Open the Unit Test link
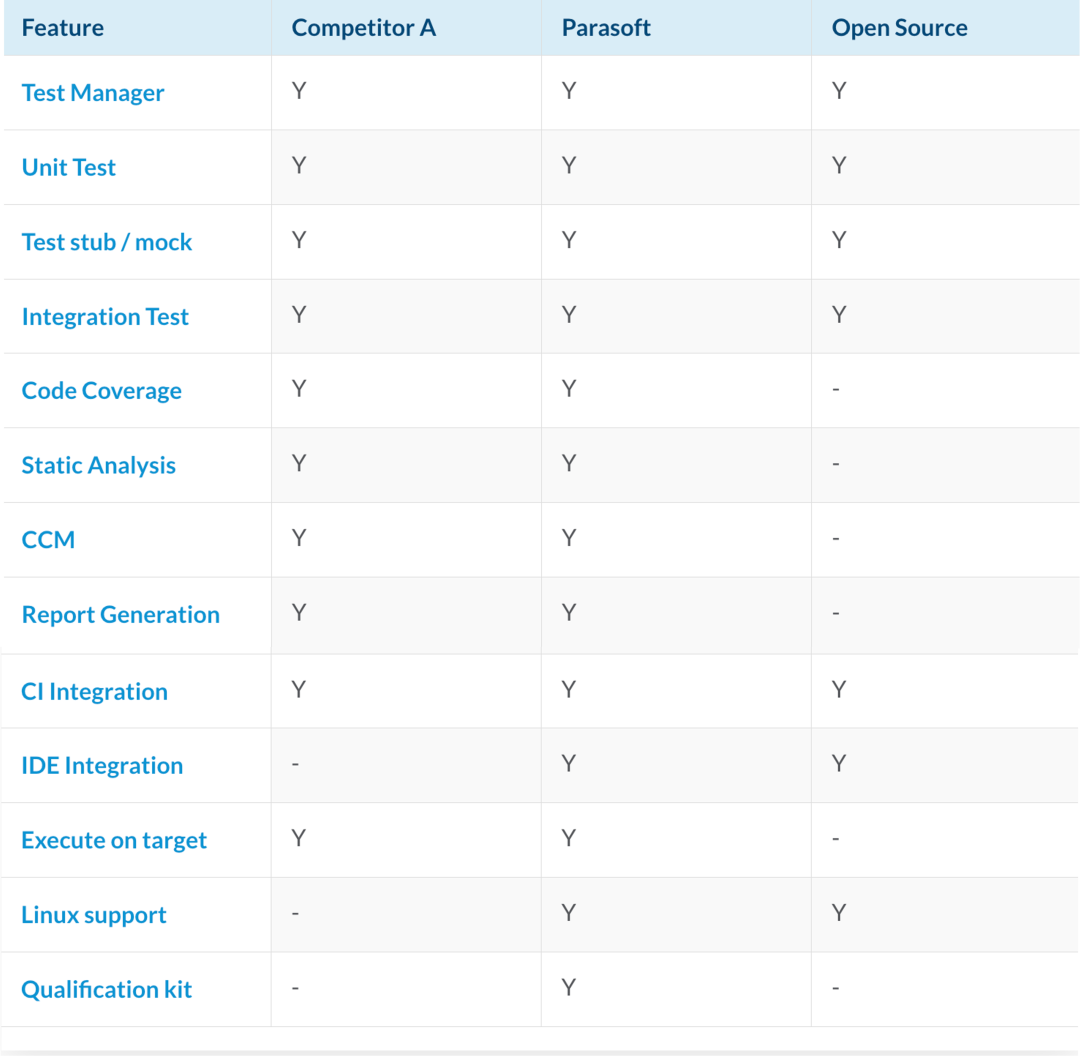Image resolution: width=1080 pixels, height=1057 pixels. 69,167
